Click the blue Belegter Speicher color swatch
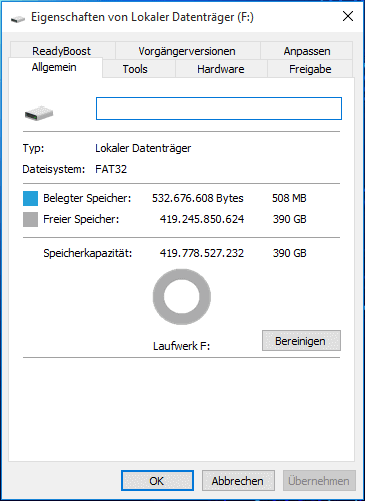Screen dimensions: 365x501 30,198
